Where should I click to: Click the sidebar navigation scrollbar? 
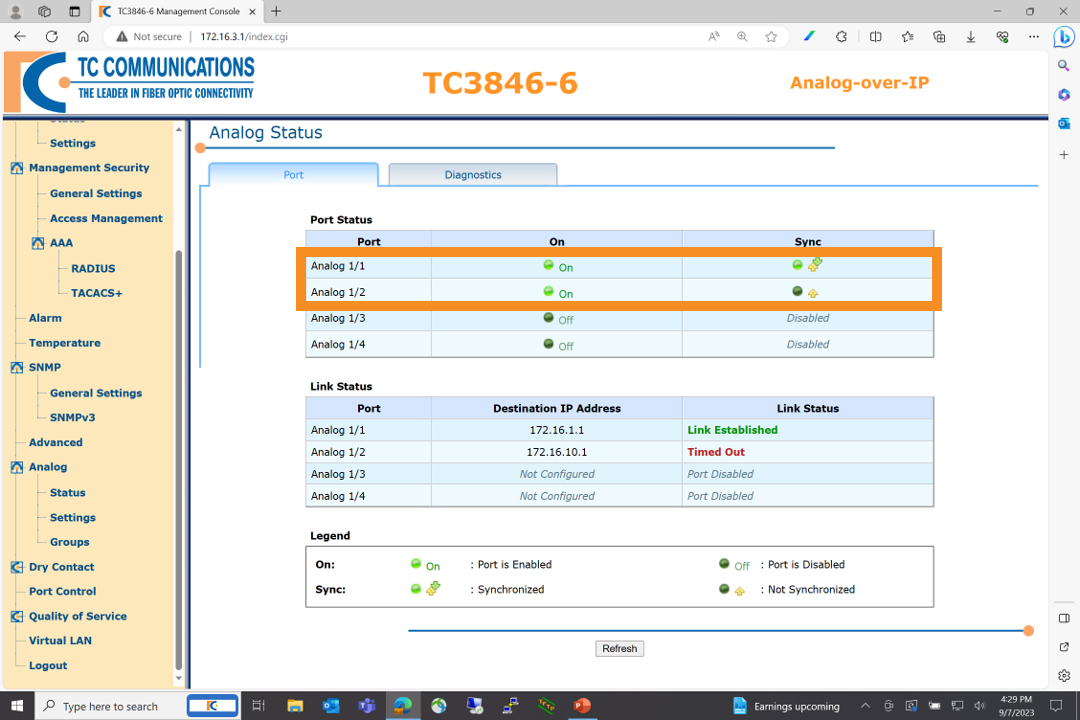pyautogui.click(x=178, y=459)
